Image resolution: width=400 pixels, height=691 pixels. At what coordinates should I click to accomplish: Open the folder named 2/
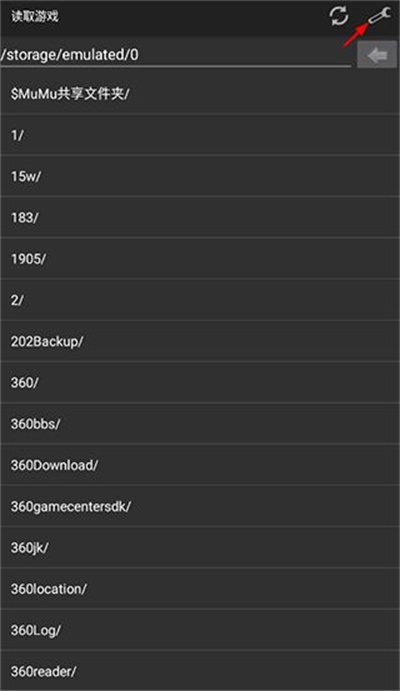200,300
